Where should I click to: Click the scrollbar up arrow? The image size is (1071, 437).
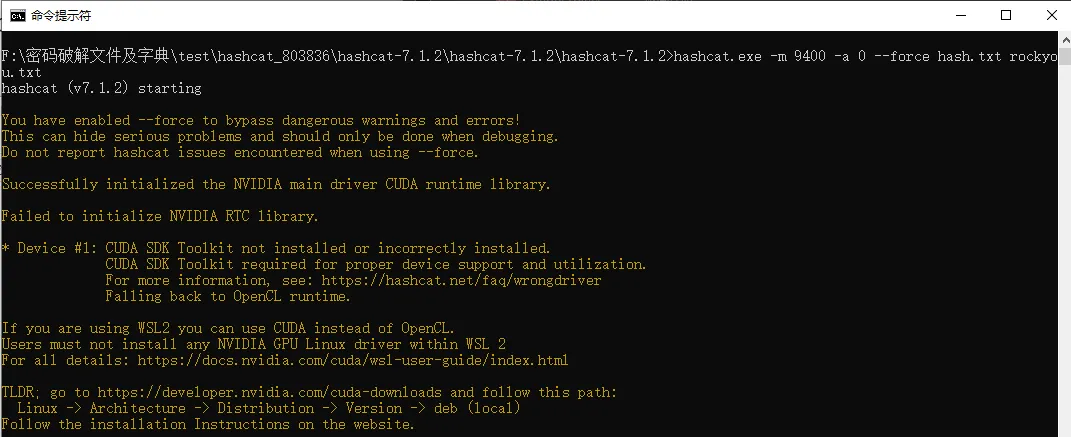point(1065,38)
